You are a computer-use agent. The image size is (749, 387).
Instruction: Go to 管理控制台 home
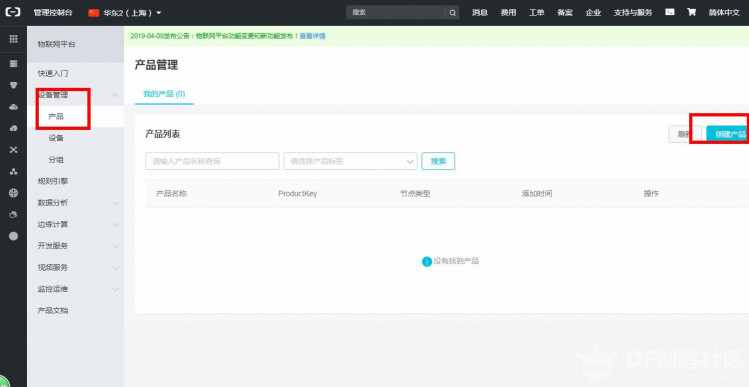53,13
